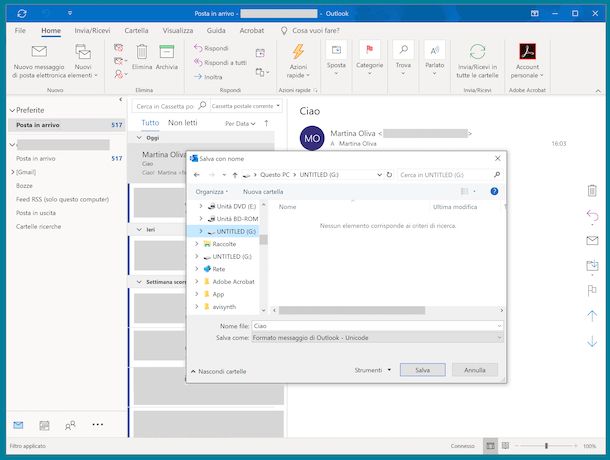This screenshot has width=610, height=460.
Task: Click the three dots navigation options
Action: 98,425
